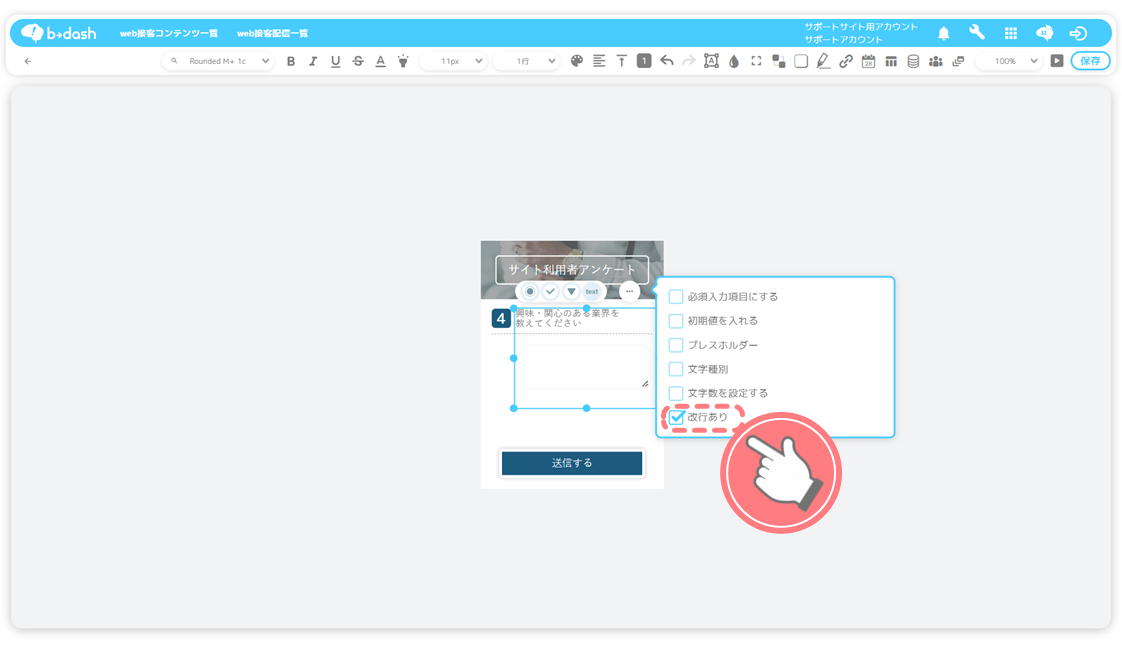1122x649 pixels.
Task: Click inside the survey answer textarea
Action: [586, 366]
